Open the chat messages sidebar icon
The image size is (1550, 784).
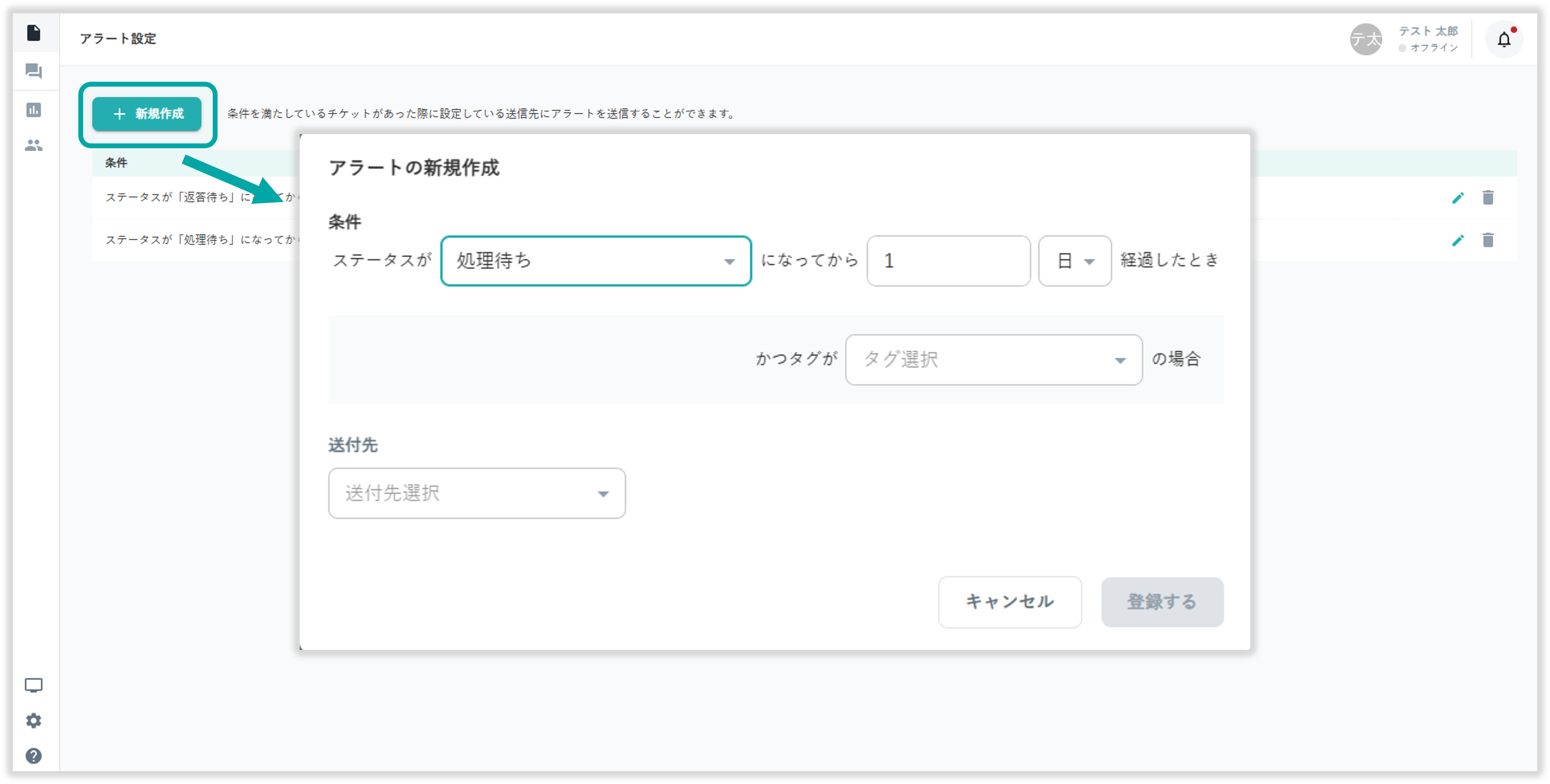click(x=34, y=71)
